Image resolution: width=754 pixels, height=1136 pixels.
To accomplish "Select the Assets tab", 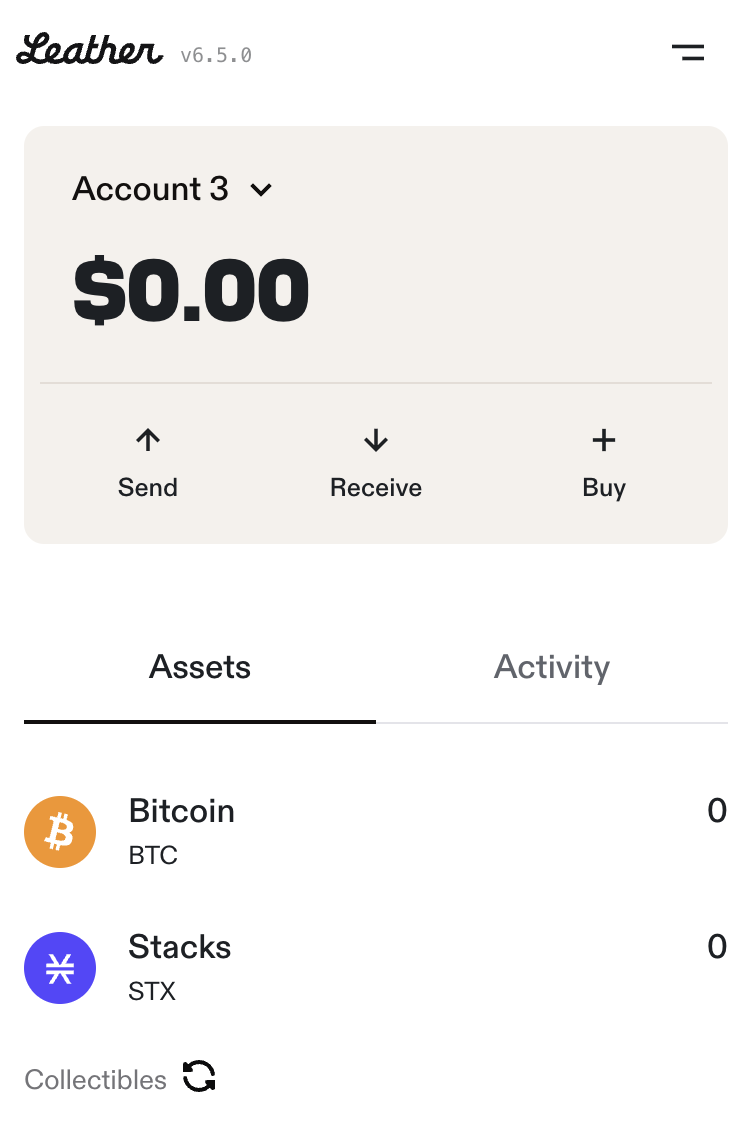I will click(200, 667).
